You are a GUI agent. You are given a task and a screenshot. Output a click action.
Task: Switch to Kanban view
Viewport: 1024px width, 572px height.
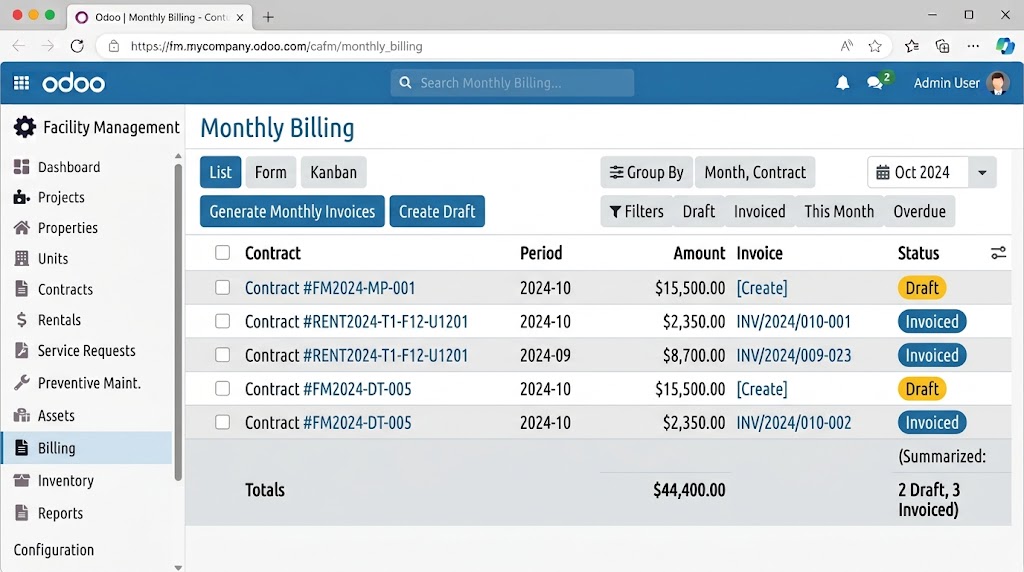click(x=334, y=172)
